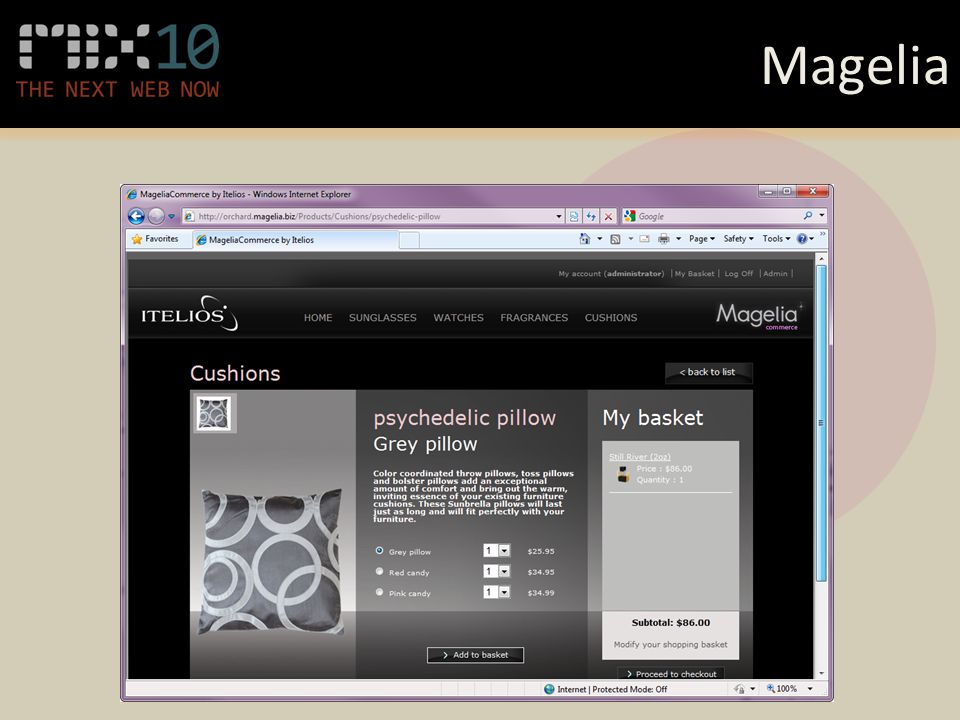Click the Proceed to checkout button
The width and height of the screenshot is (960, 720).
point(671,673)
